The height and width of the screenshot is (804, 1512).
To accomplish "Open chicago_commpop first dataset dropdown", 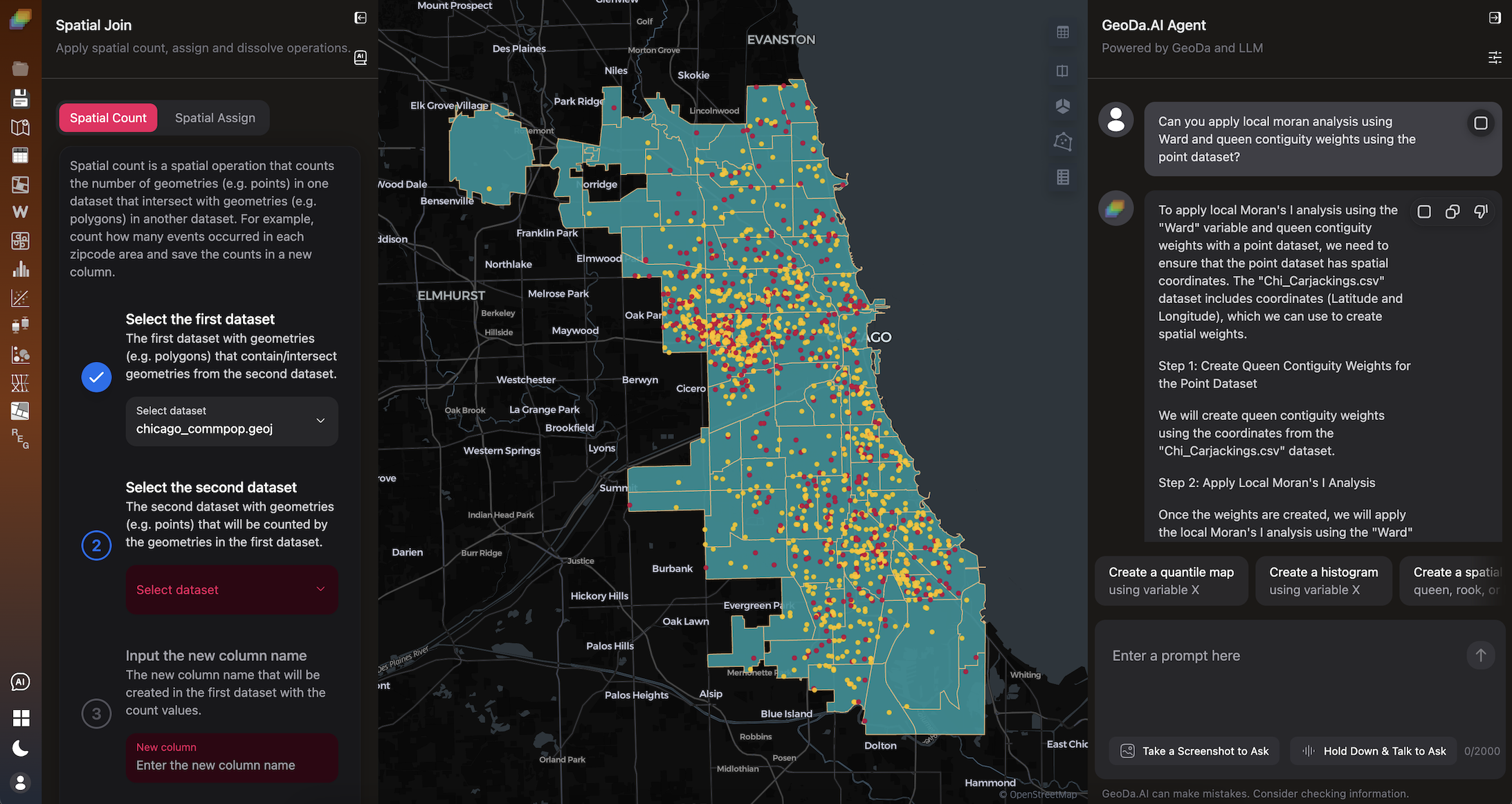I will [231, 421].
